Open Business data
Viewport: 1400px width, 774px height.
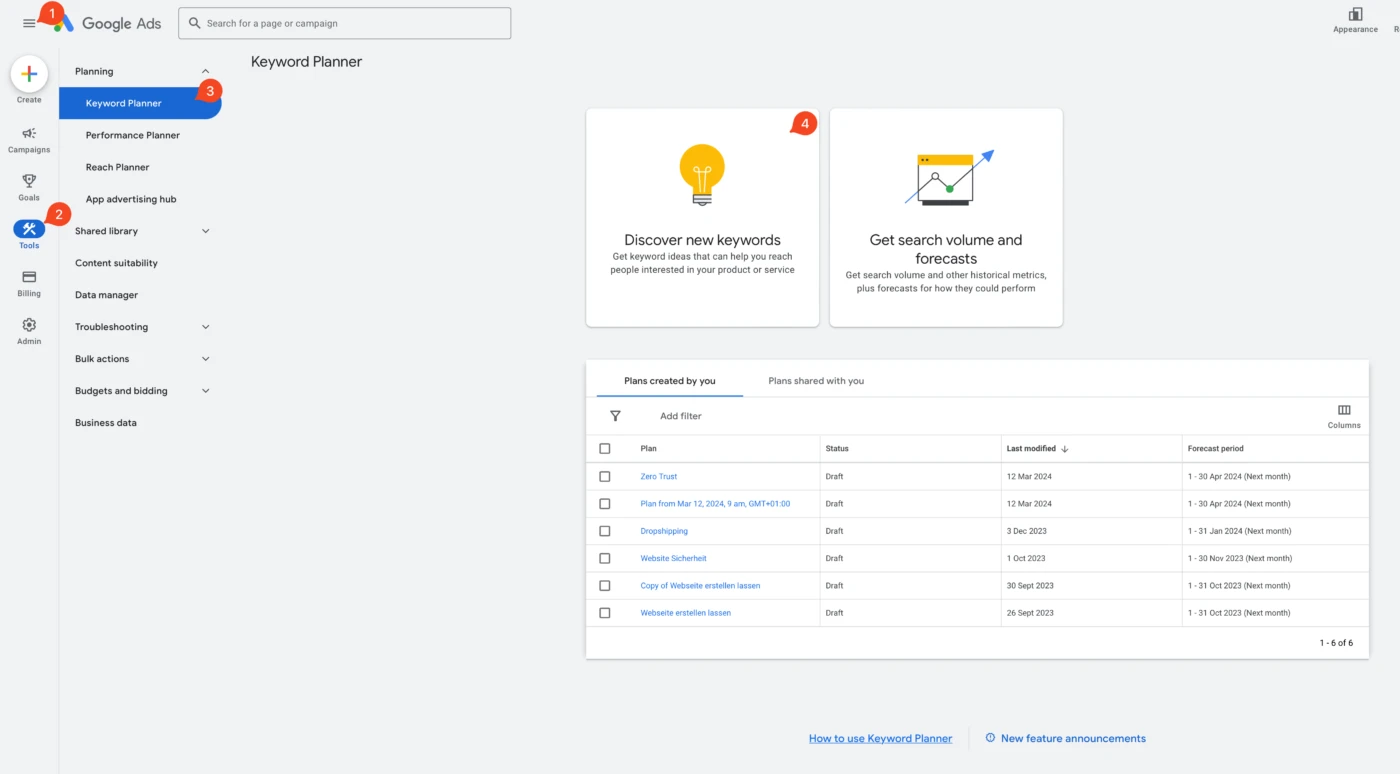tap(106, 423)
